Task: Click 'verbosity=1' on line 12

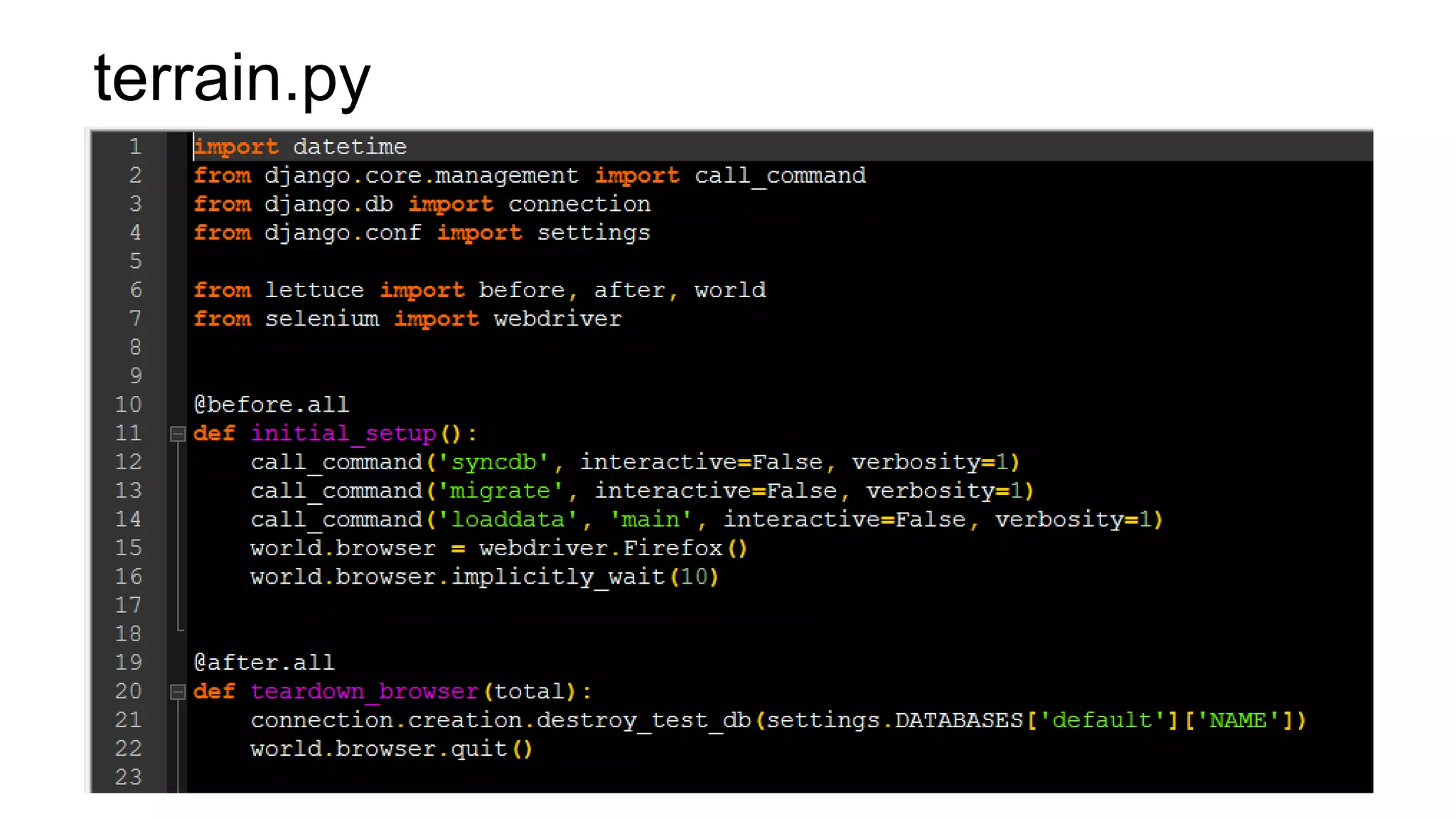Action: pos(931,462)
